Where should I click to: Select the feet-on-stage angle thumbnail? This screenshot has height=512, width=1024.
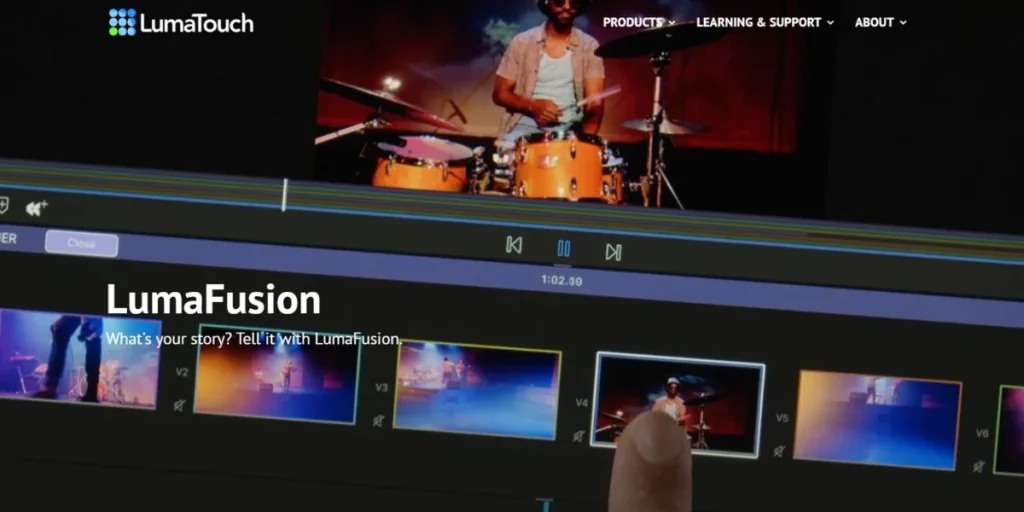[x=78, y=358]
